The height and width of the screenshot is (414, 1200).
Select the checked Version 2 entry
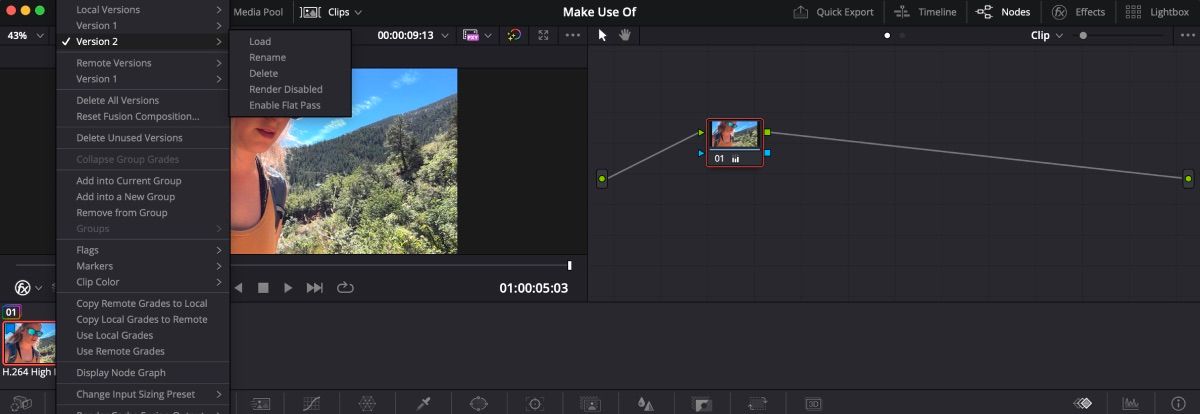click(x=97, y=42)
